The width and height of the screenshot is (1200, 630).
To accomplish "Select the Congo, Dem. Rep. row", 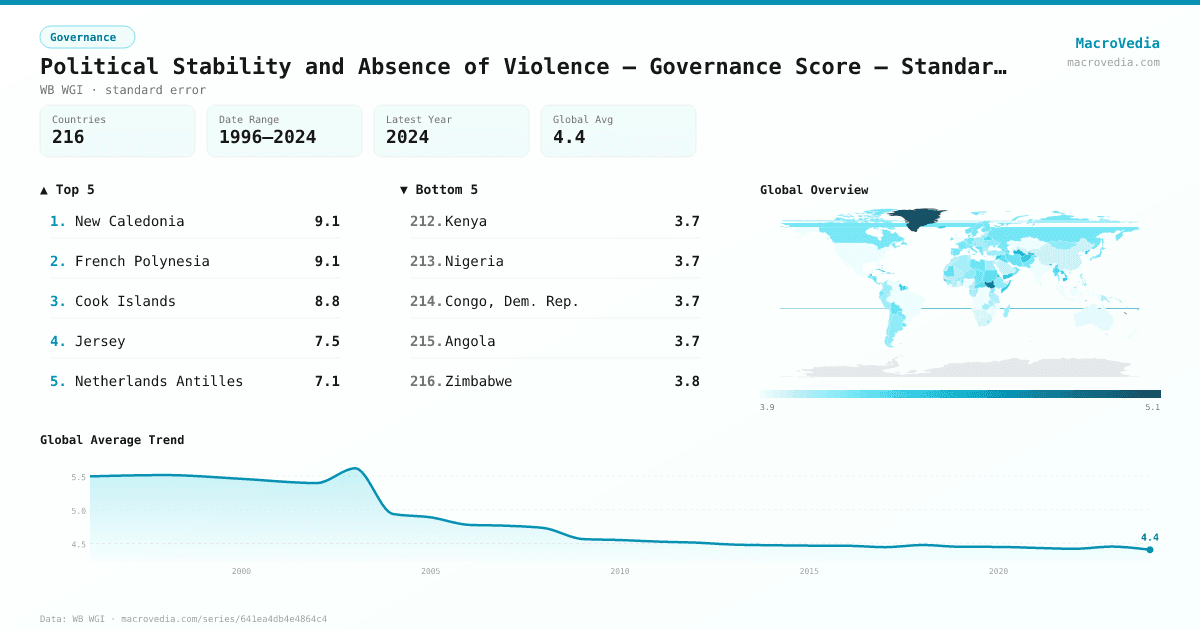I will coord(555,301).
